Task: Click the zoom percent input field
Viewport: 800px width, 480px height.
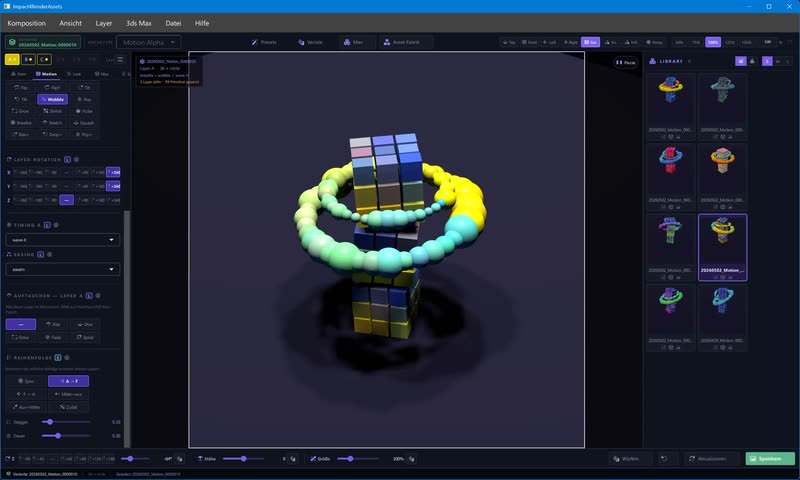Action: click(x=767, y=42)
